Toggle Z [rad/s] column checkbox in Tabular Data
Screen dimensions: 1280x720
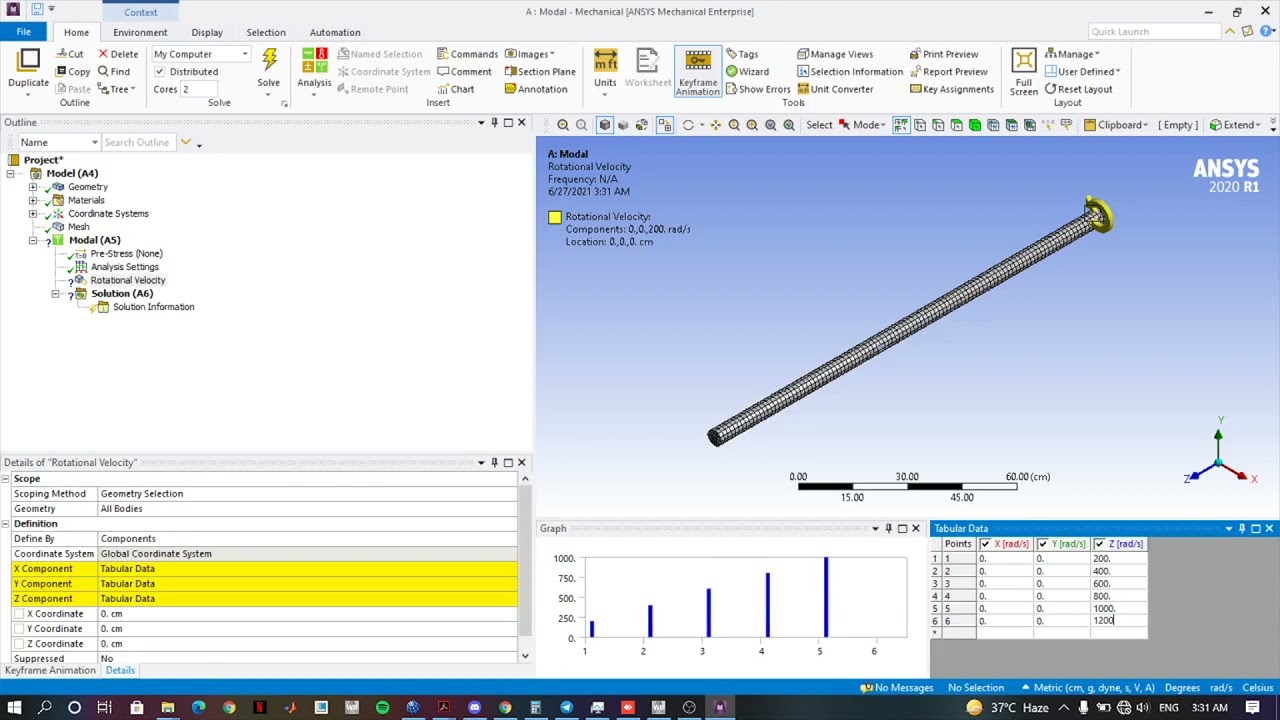coord(1099,544)
